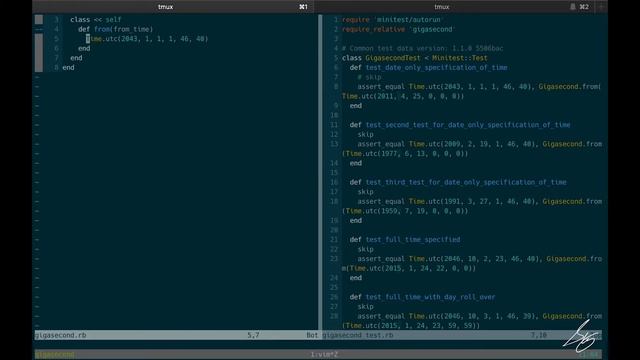Click the 'end' on line 19 of the test file
Screen dimensions: 640x360
(356, 220)
